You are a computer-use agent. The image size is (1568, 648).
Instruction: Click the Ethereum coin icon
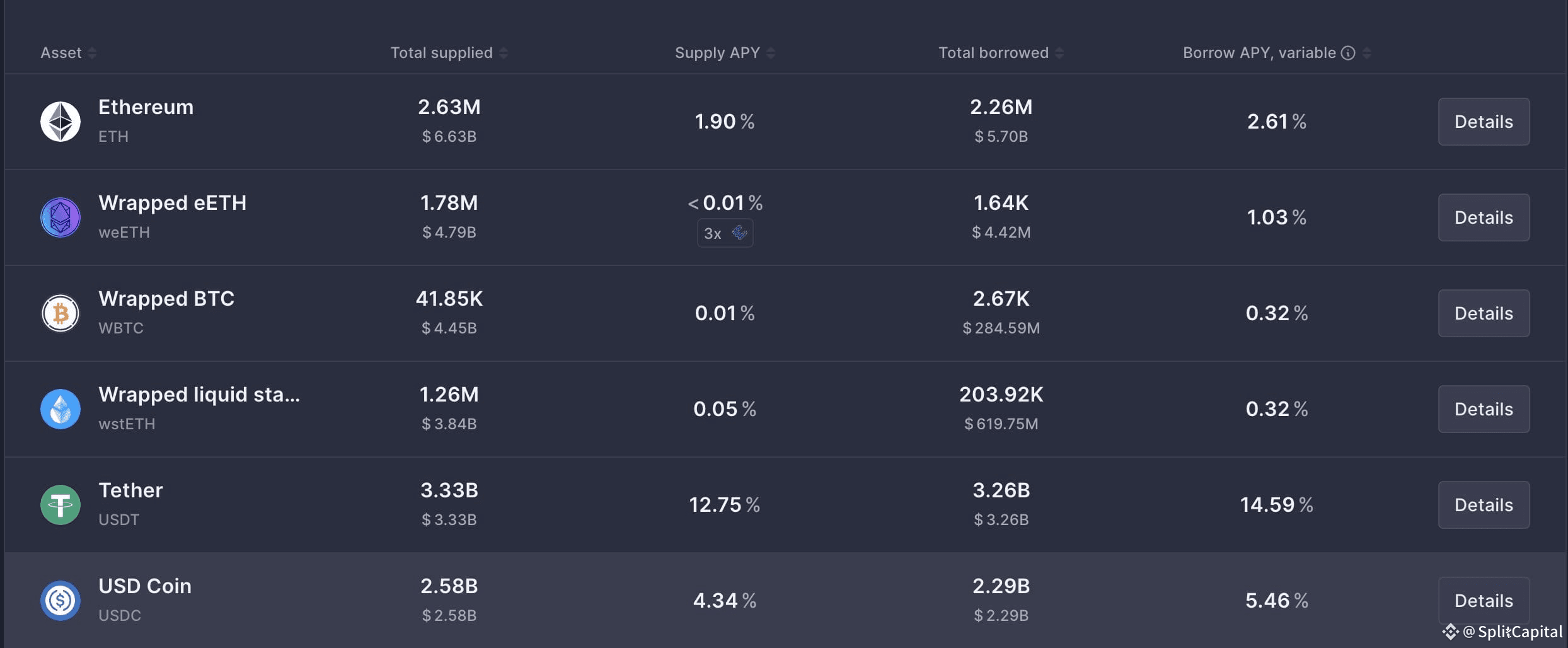pos(61,122)
